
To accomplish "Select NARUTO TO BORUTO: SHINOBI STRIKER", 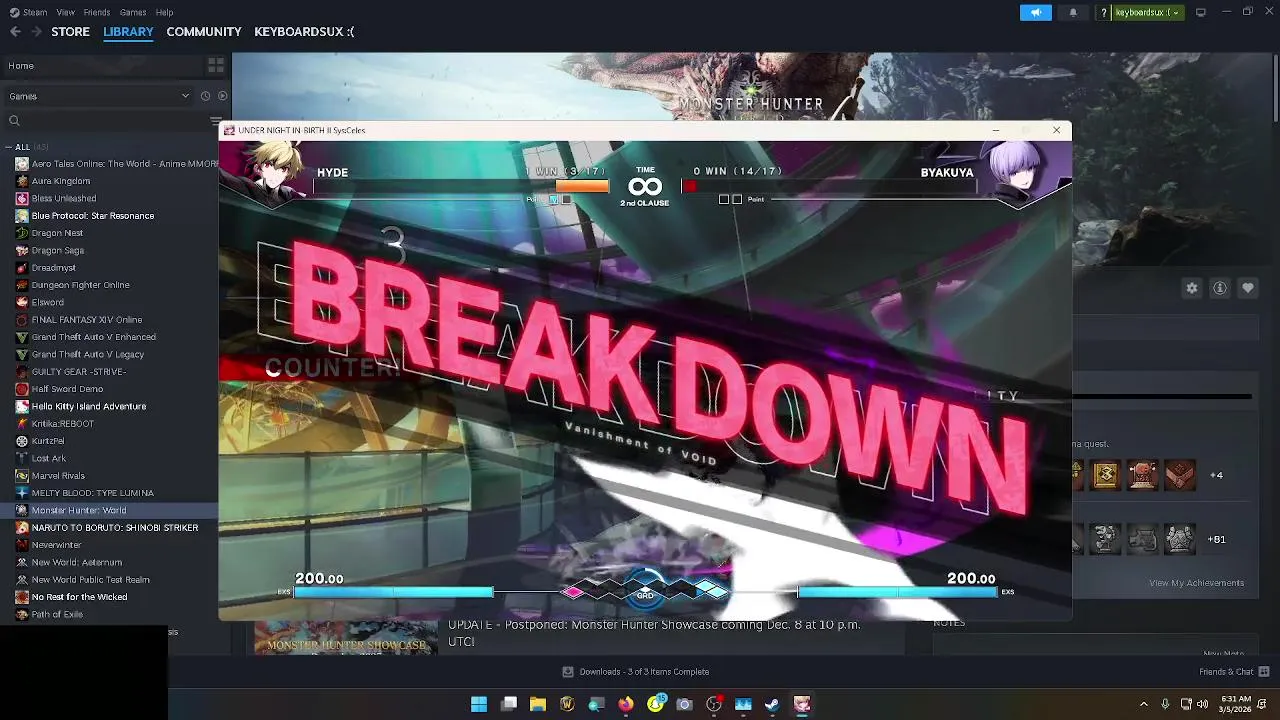I will 117,528.
